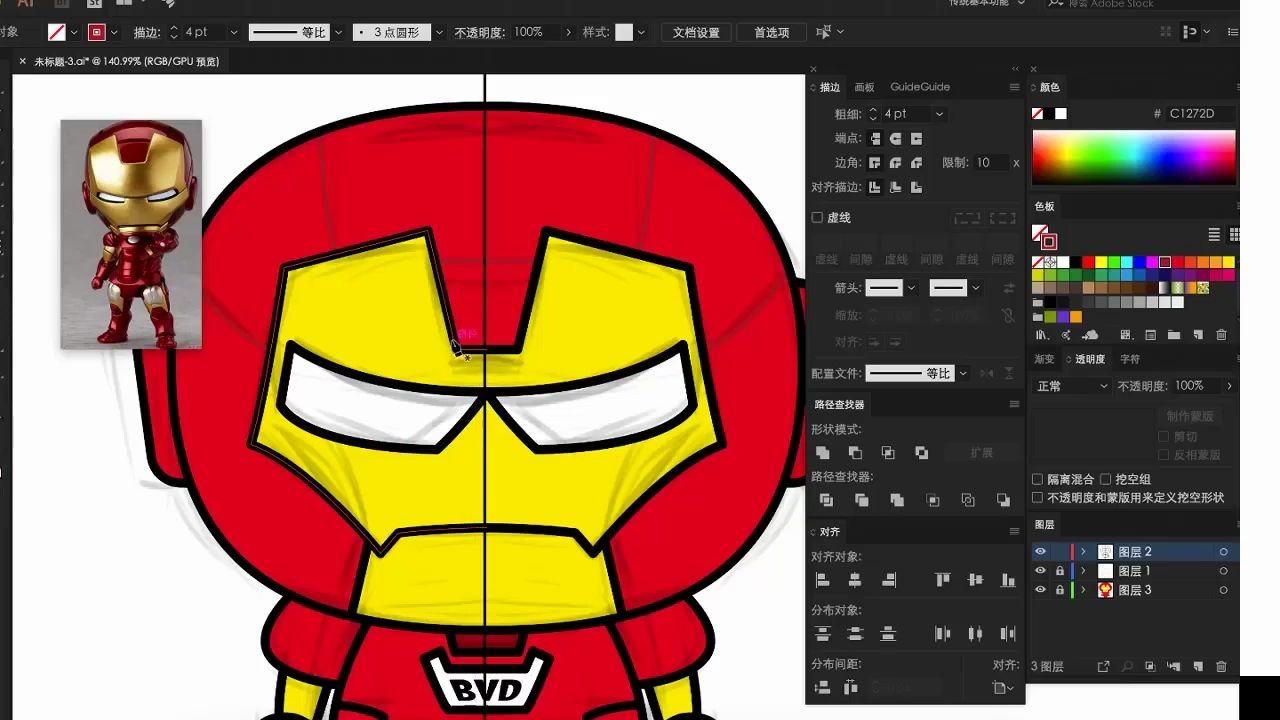This screenshot has width=1280, height=720.
Task: Click vertical distribute center under 分布对象
Action: click(855, 634)
